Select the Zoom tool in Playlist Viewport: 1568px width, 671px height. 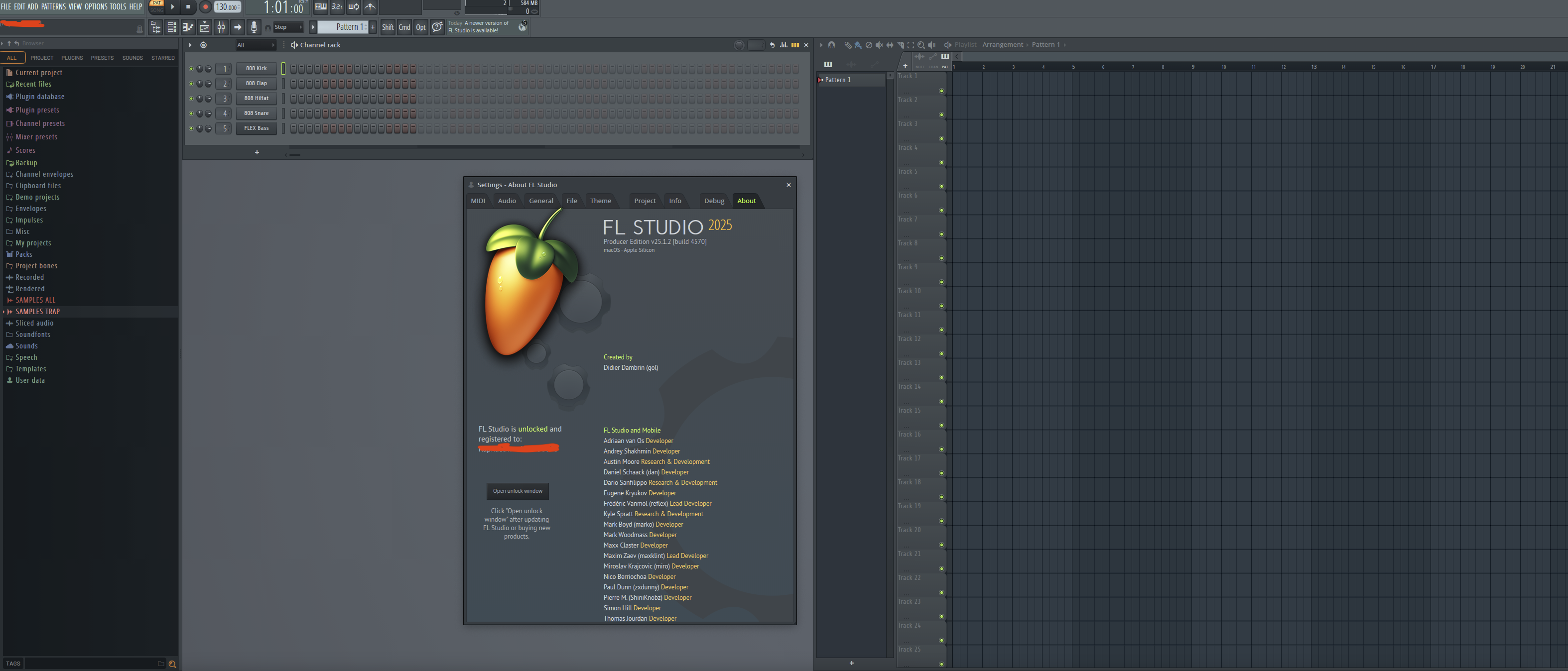(x=921, y=45)
